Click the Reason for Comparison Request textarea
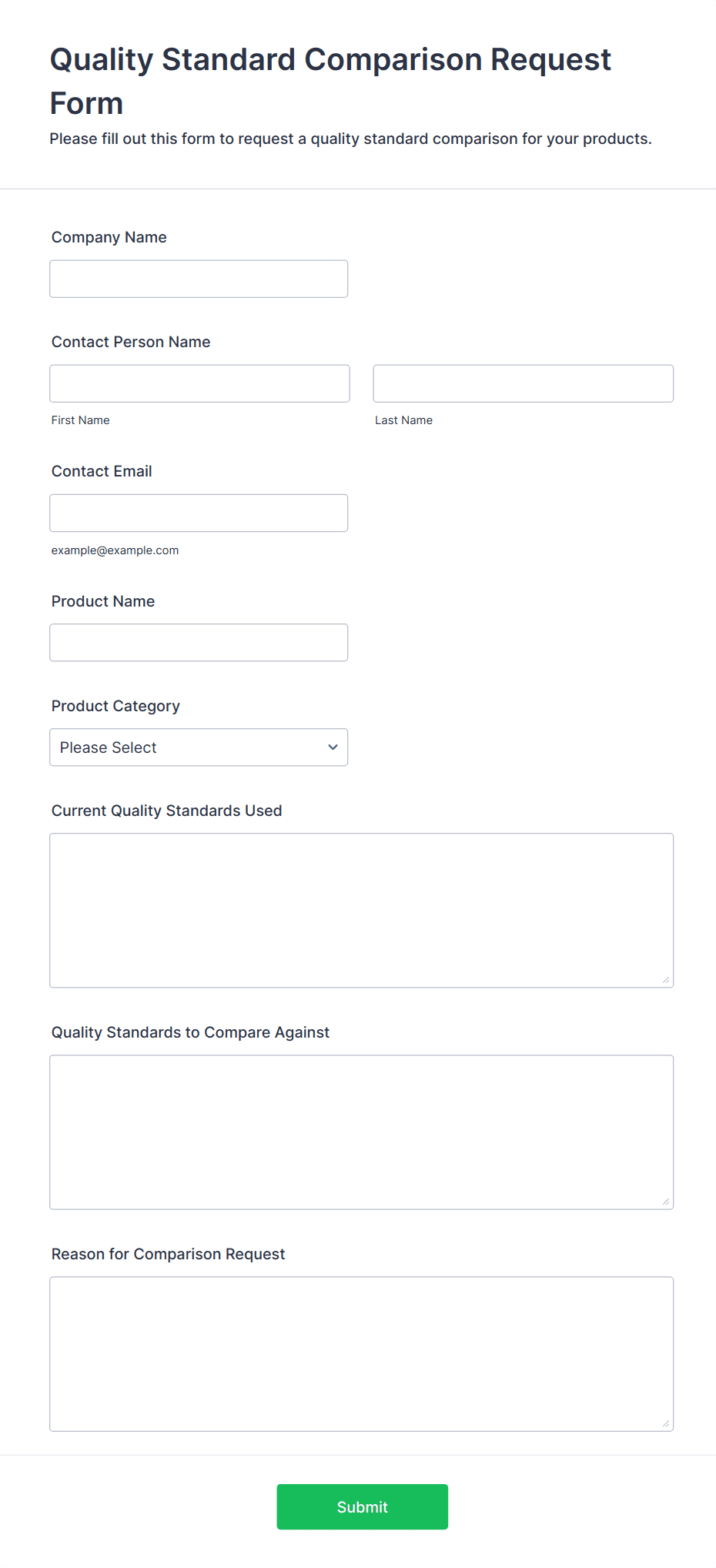The height and width of the screenshot is (1568, 716). coord(361,1353)
